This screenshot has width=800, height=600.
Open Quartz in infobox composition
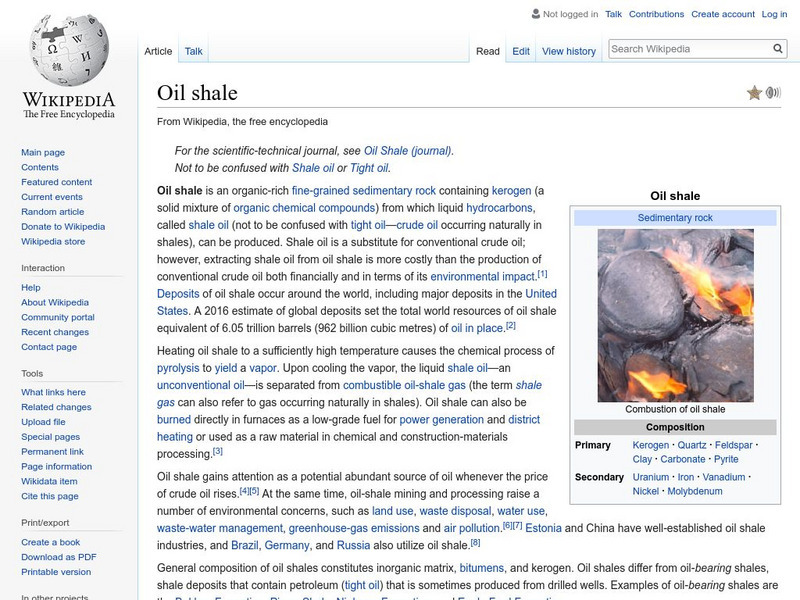692,445
